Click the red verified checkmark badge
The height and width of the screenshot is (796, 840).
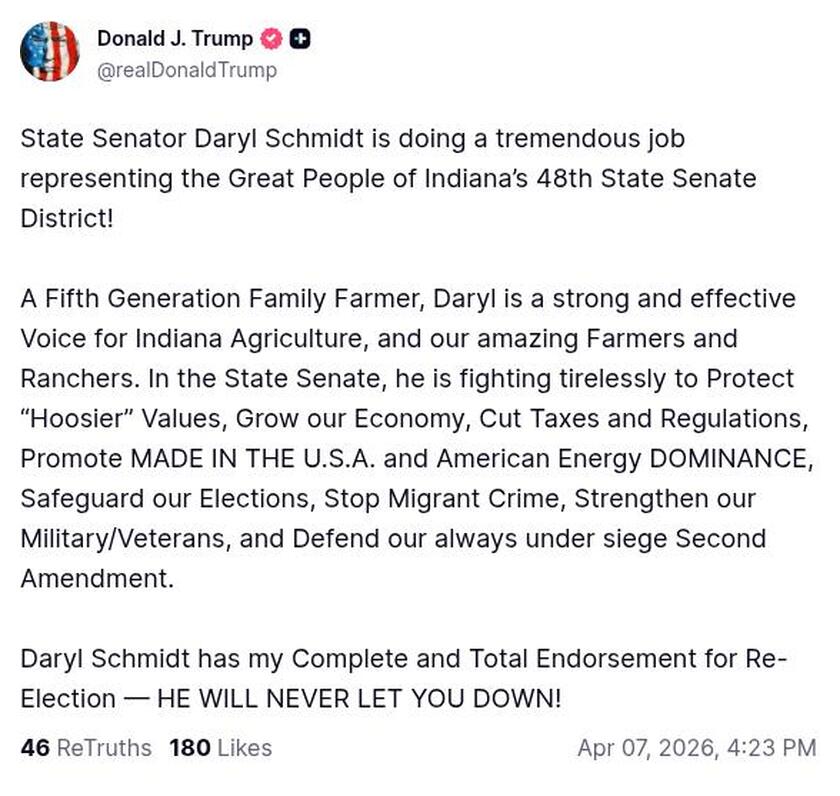tap(270, 39)
